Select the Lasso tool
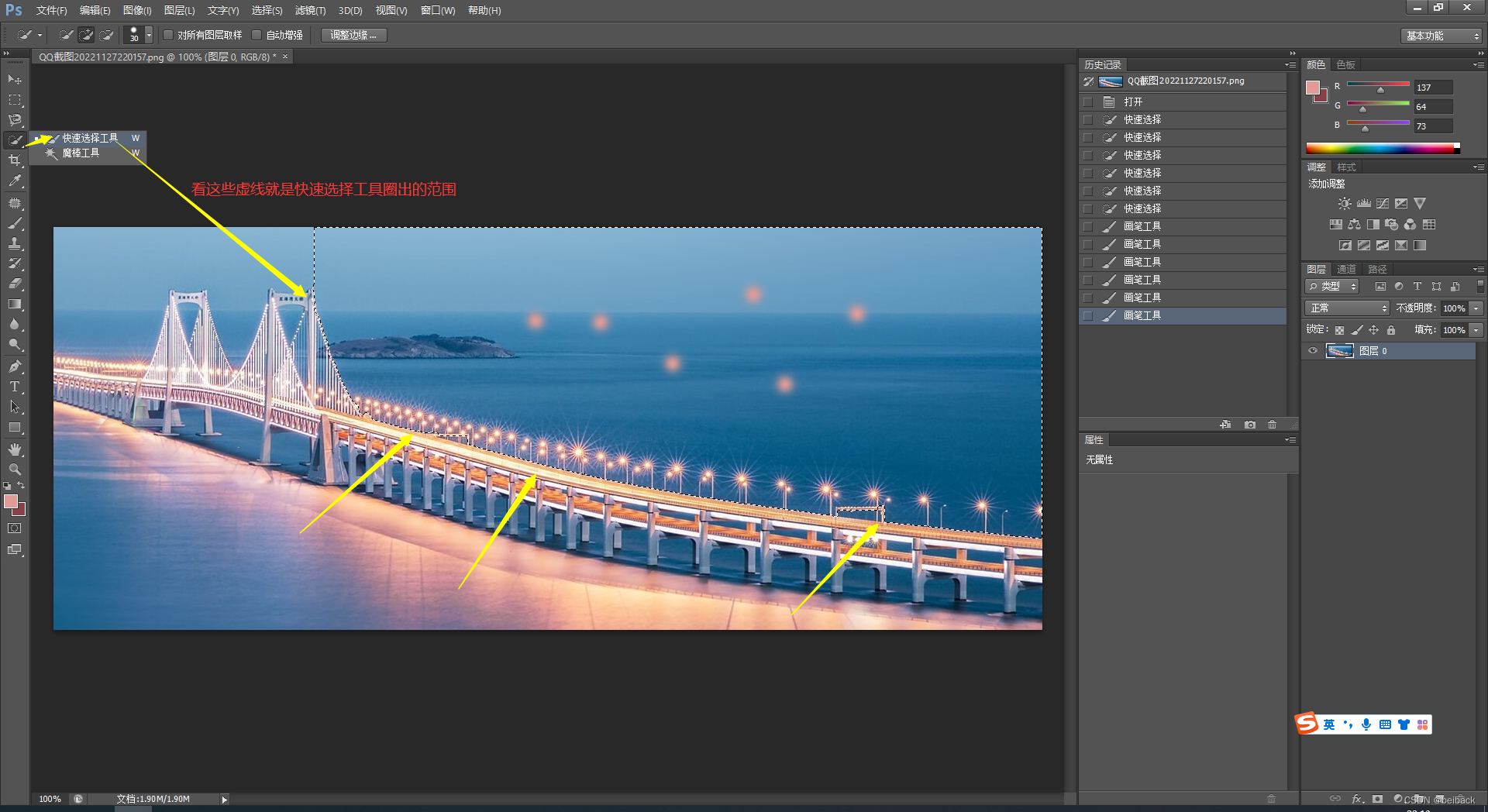1488x812 pixels. coord(15,120)
